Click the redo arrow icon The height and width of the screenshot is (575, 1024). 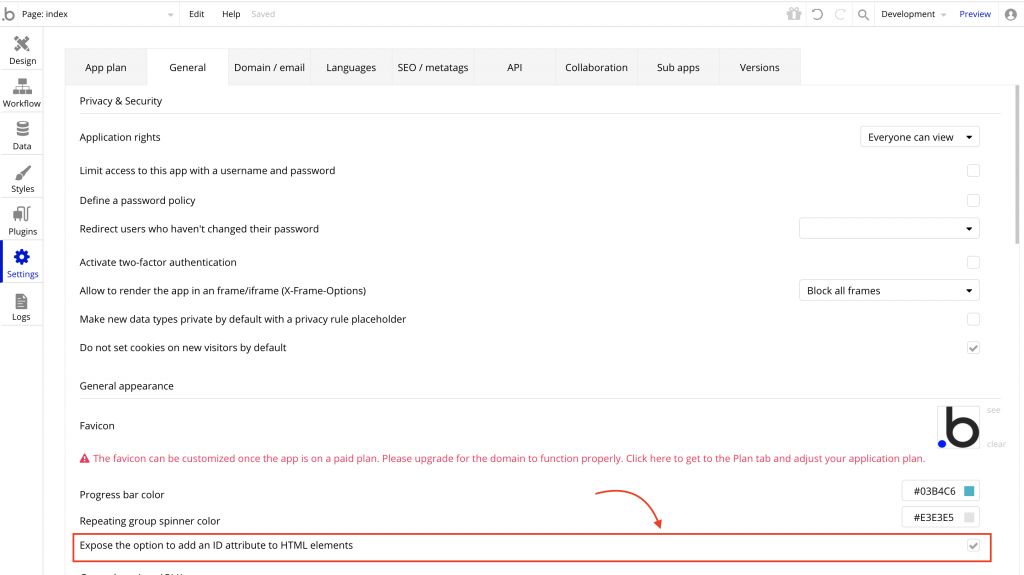point(840,14)
